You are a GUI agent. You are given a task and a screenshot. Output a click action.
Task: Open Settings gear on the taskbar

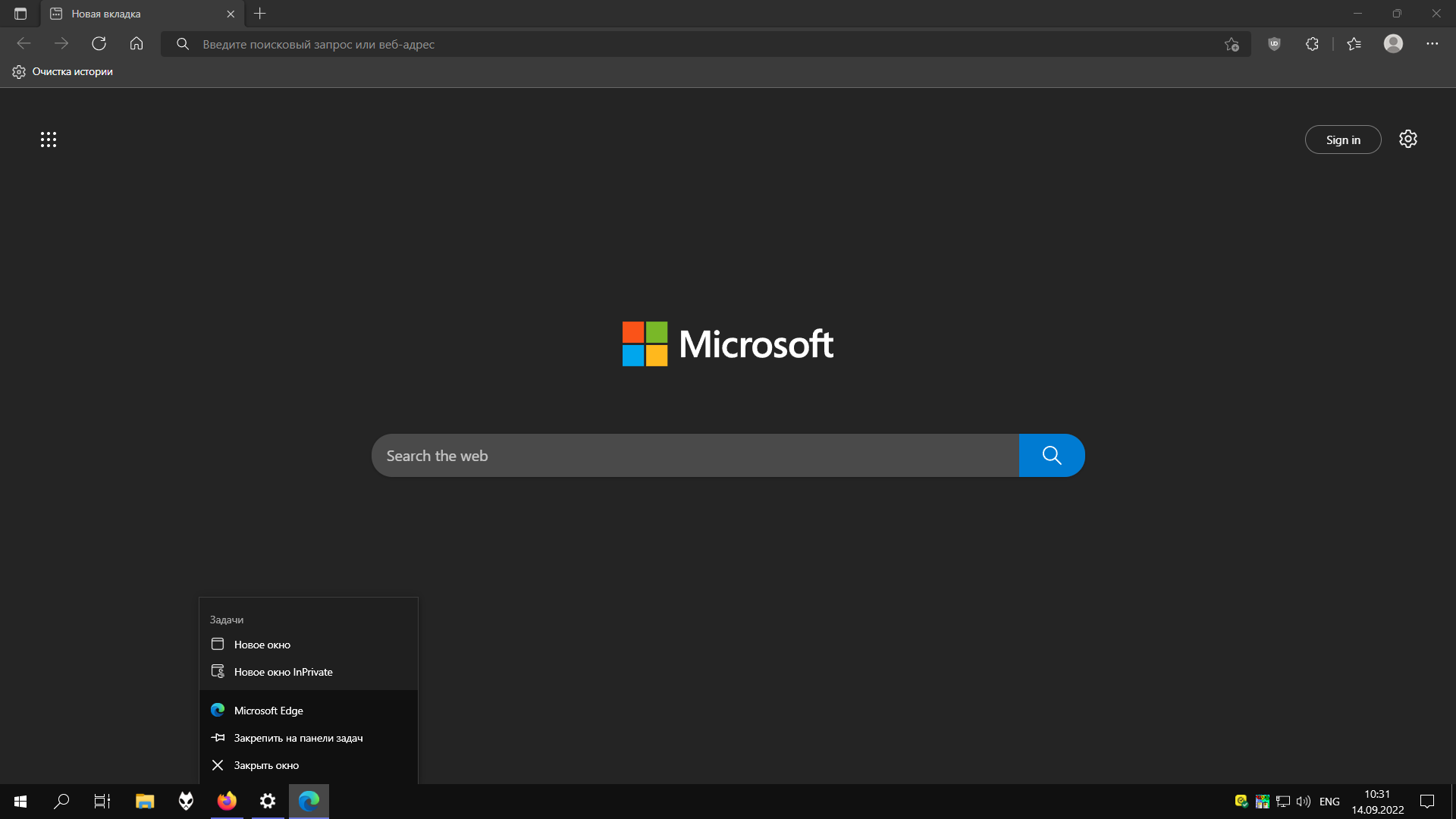268,802
